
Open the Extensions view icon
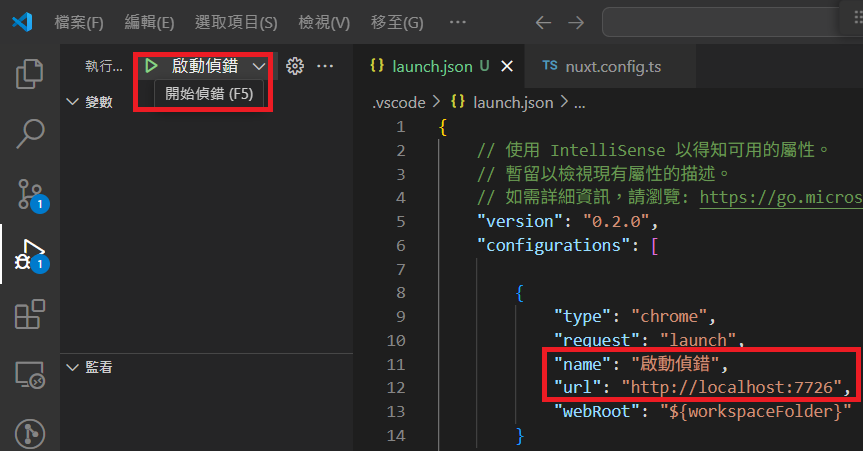[x=30, y=316]
